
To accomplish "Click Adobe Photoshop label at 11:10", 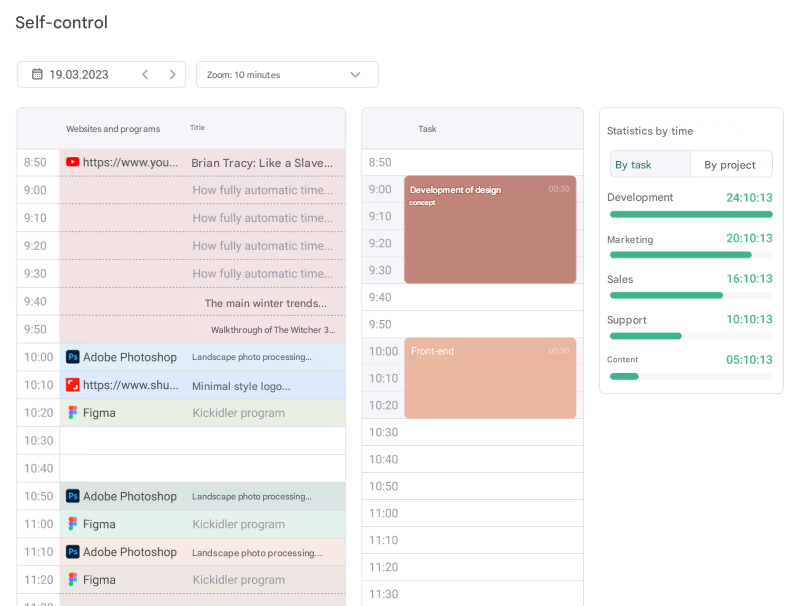I will pos(130,552).
